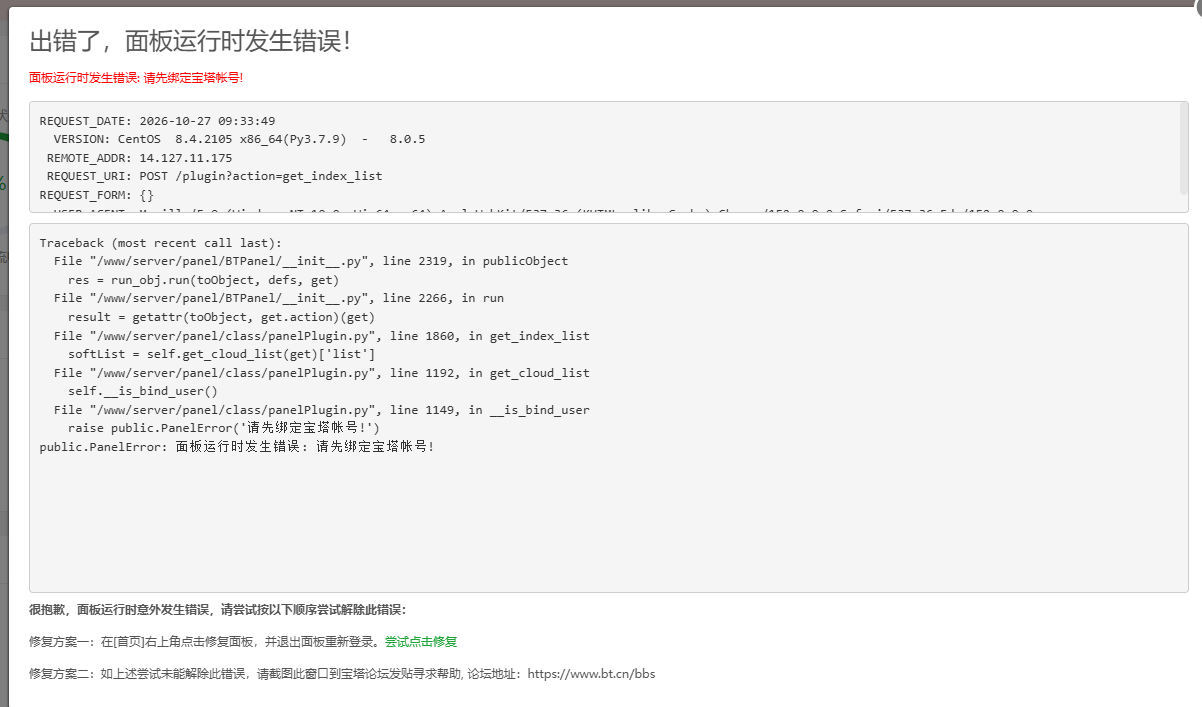Click the https://www.bt.cn/bbs forum address
The height and width of the screenshot is (707, 1202).
pos(591,674)
